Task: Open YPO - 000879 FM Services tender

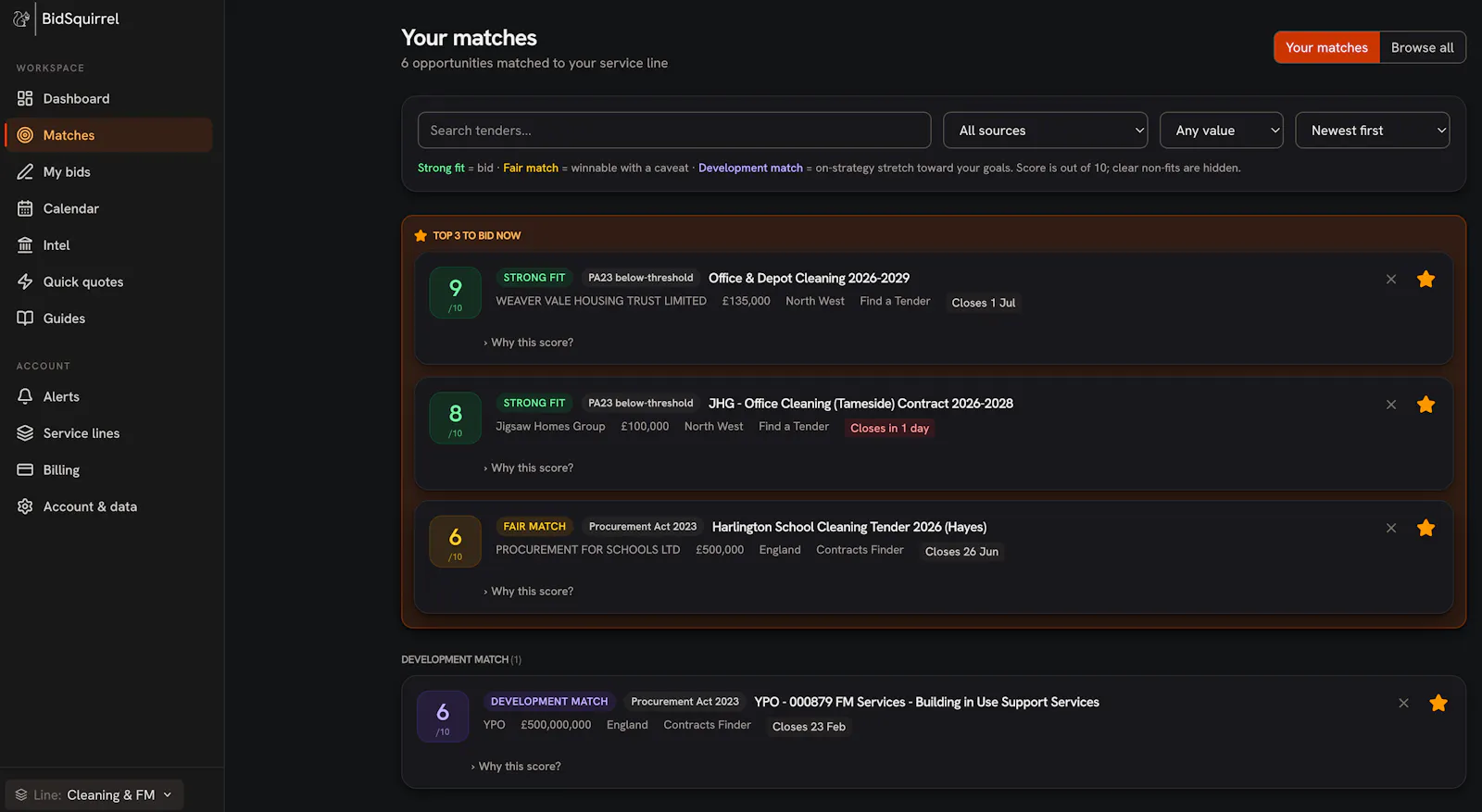Action: 926,702
